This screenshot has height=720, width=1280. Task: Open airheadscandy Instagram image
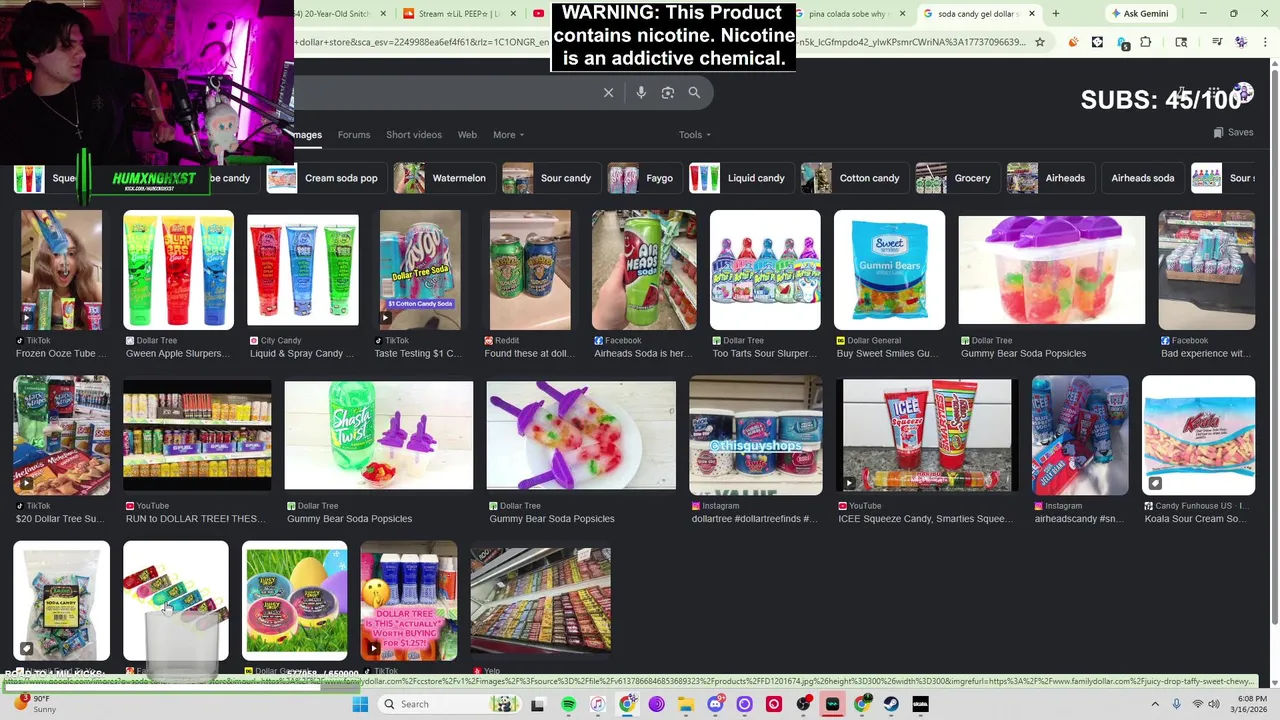click(1080, 435)
